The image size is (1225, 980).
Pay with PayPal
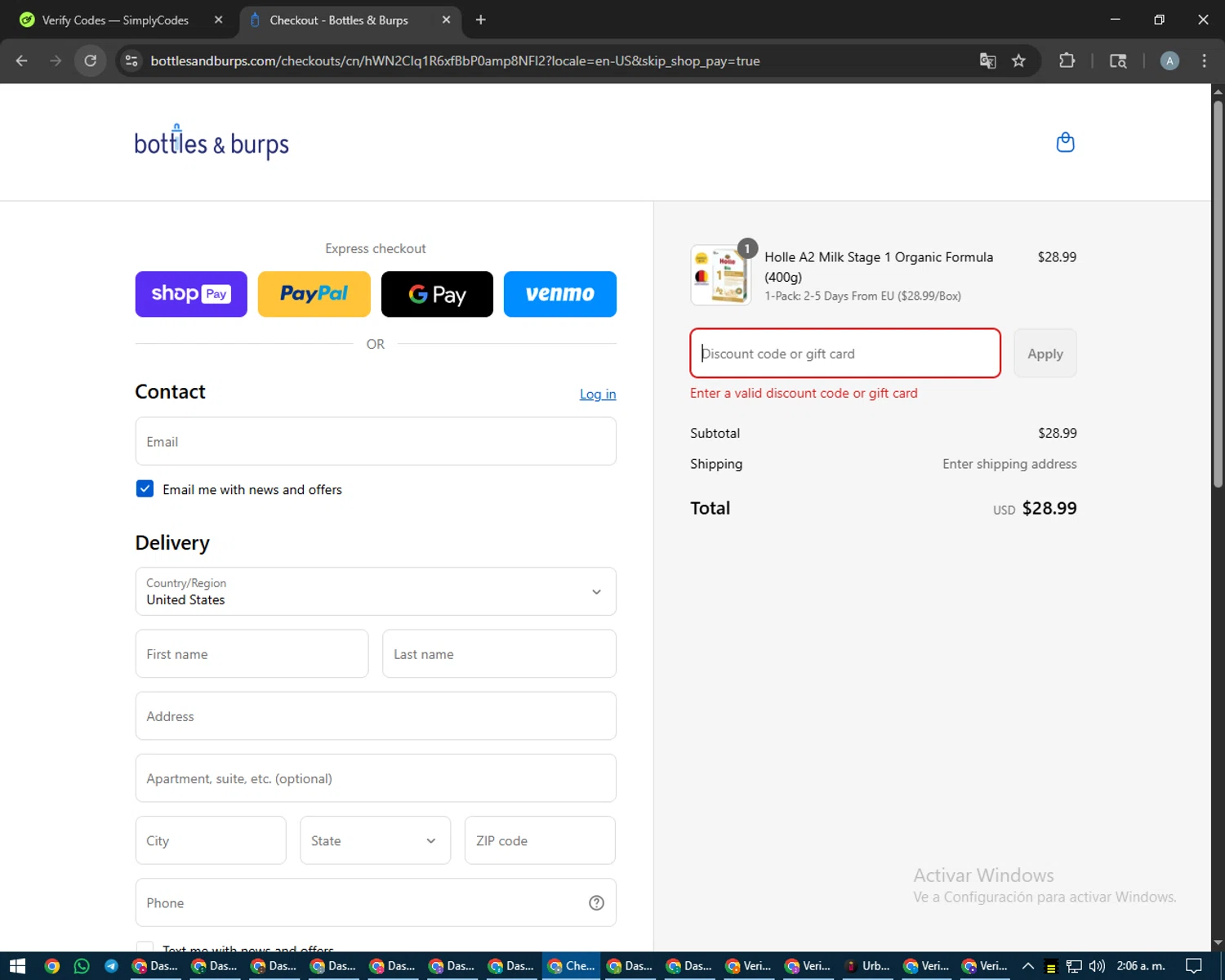314,294
